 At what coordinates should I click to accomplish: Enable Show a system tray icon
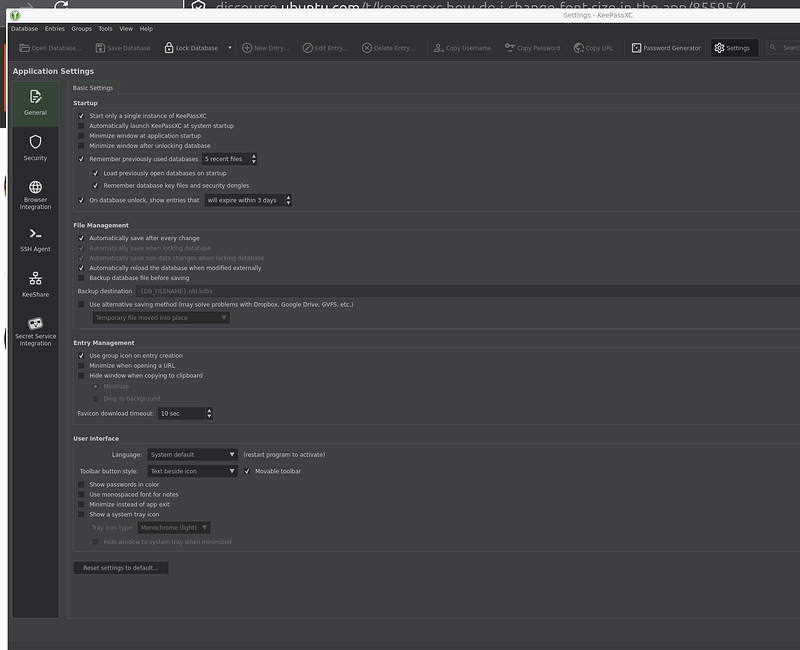[81, 514]
